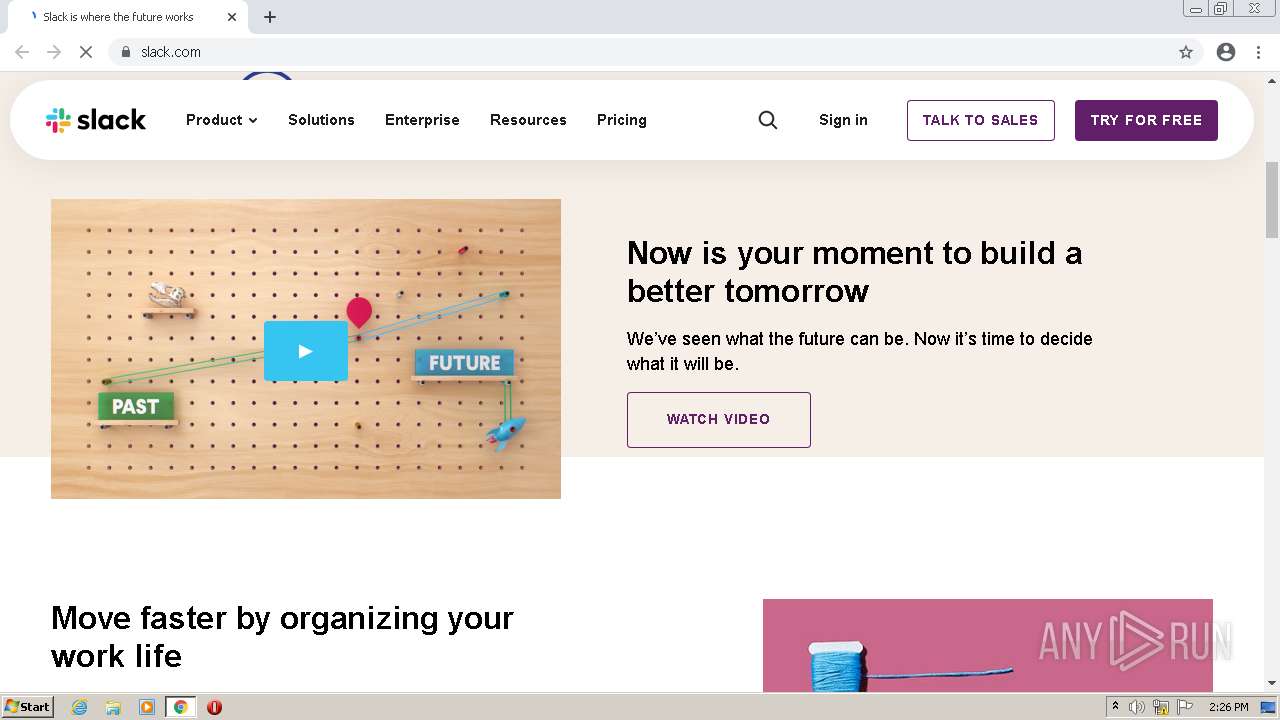The width and height of the screenshot is (1280, 720).
Task: Stop page loading with the X button
Action: (x=86, y=52)
